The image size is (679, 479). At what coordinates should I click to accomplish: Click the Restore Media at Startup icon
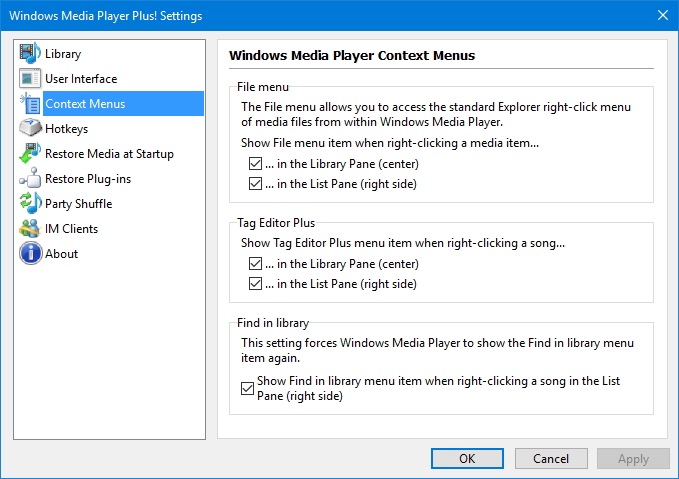coord(30,154)
